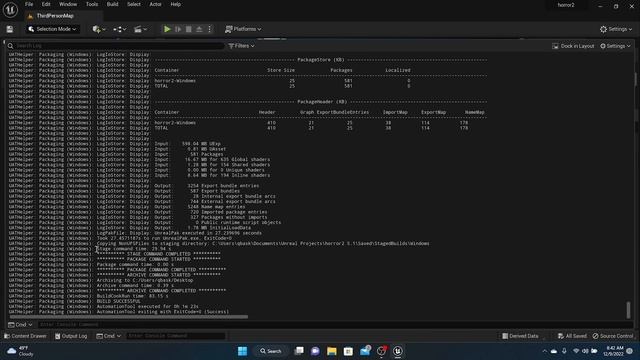Click the skip frame play button

[x=178, y=29]
